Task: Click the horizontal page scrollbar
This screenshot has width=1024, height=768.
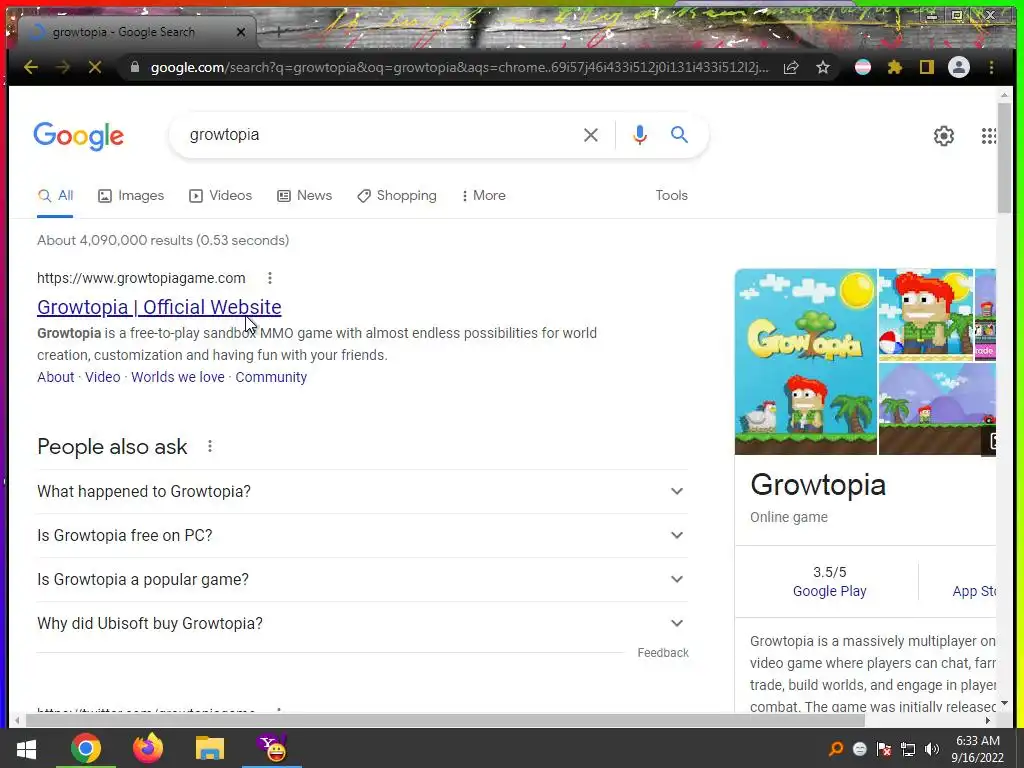Action: 444,720
